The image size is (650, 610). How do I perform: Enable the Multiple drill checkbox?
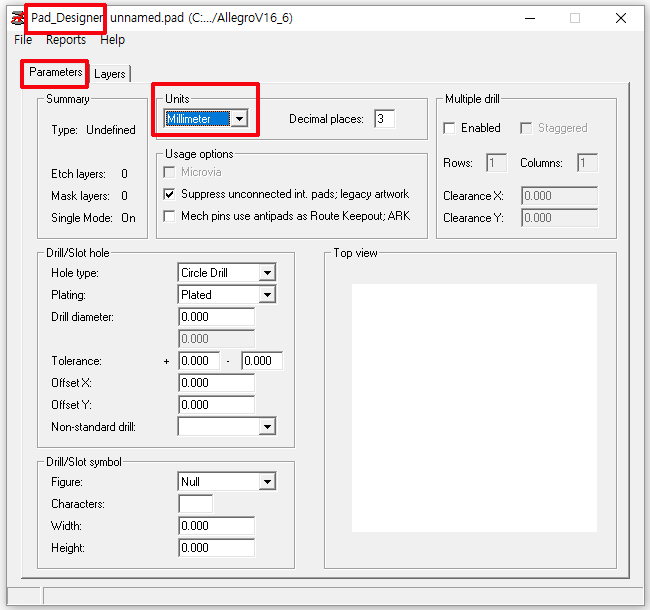tap(449, 128)
